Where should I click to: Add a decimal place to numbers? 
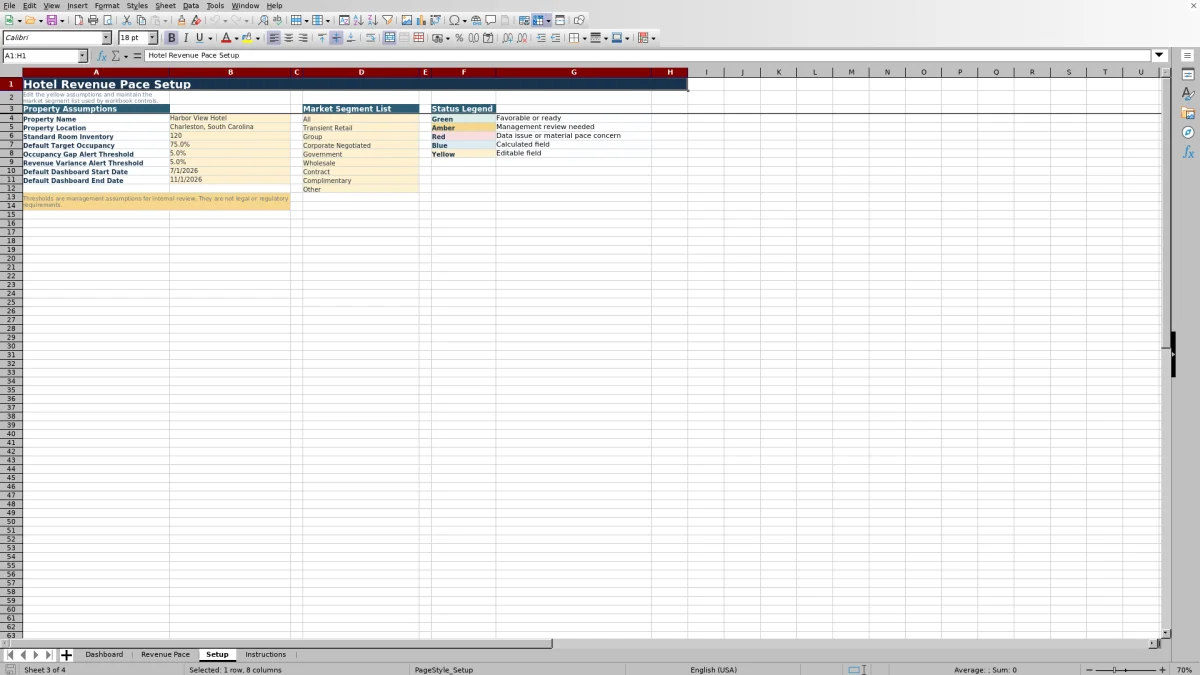pyautogui.click(x=508, y=38)
